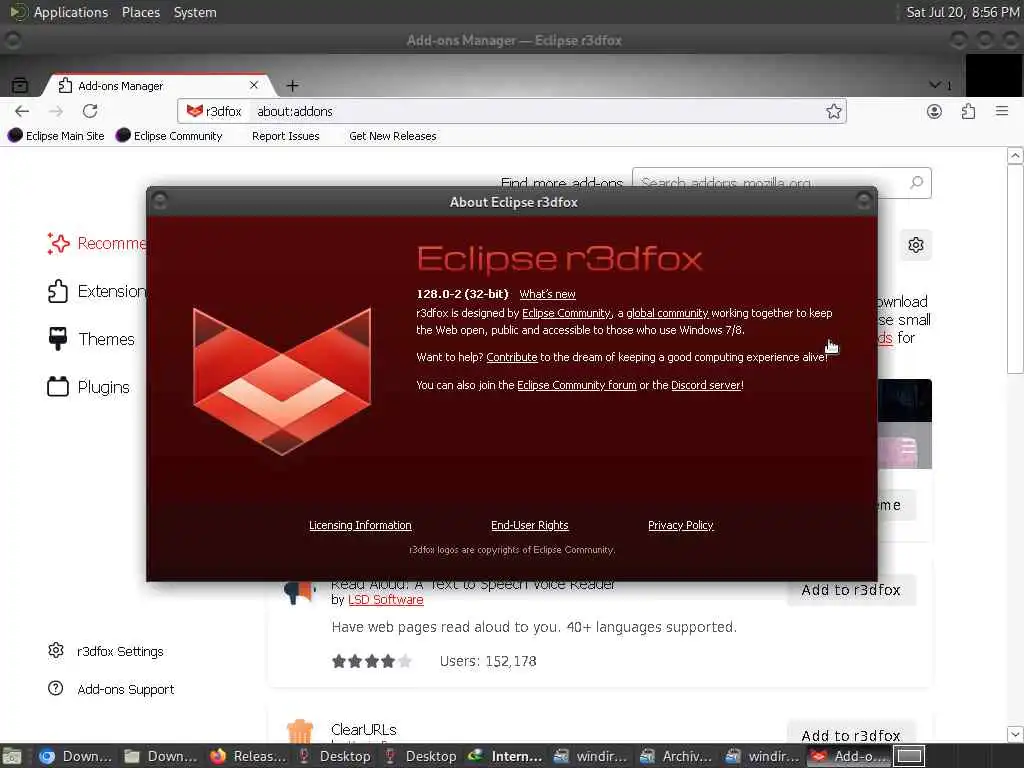Click the ClearURLs trash can icon
The width and height of the screenshot is (1024, 768).
click(300, 731)
